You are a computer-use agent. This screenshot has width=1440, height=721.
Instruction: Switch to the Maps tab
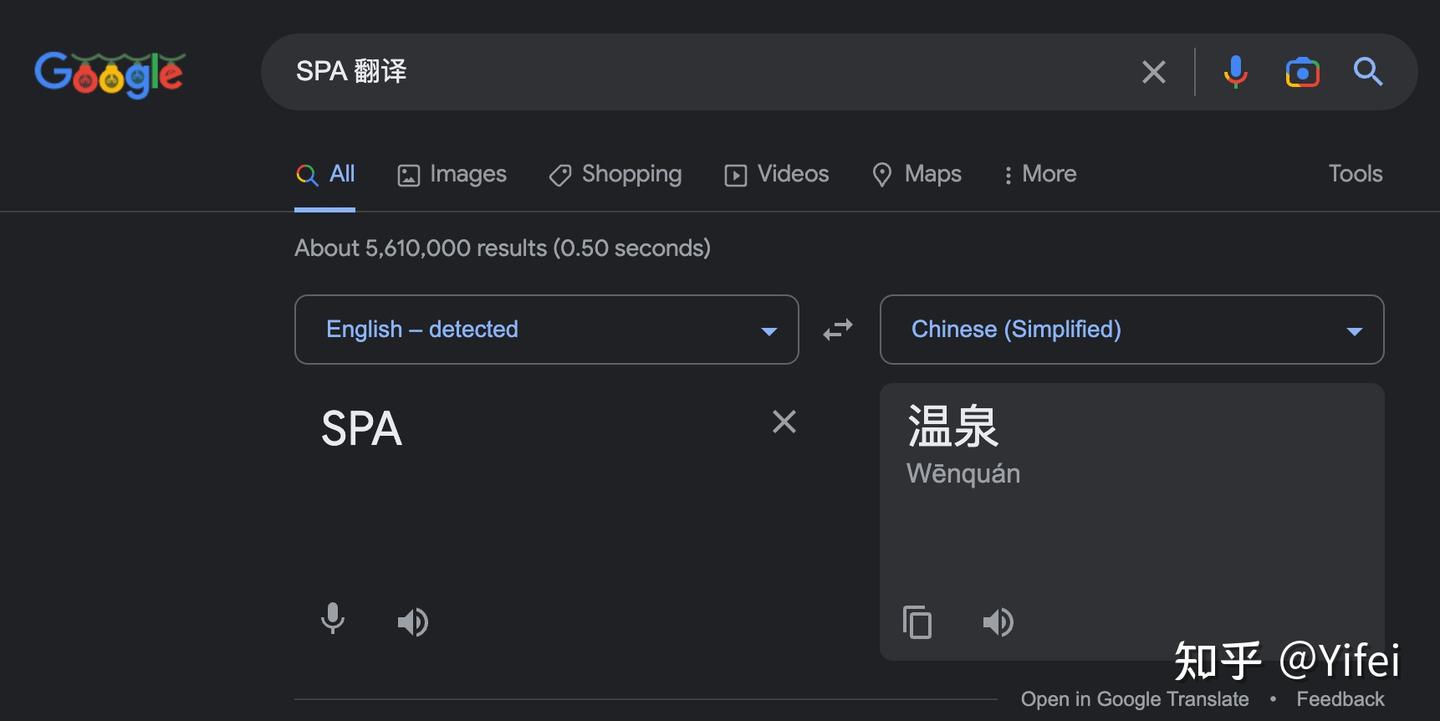tap(916, 174)
